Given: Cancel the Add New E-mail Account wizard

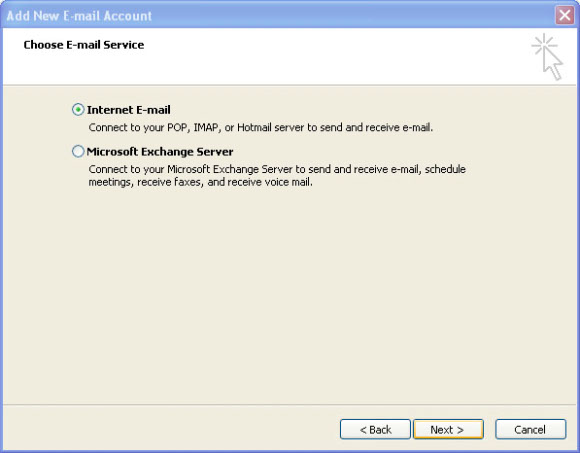Looking at the screenshot, I should tap(530, 429).
